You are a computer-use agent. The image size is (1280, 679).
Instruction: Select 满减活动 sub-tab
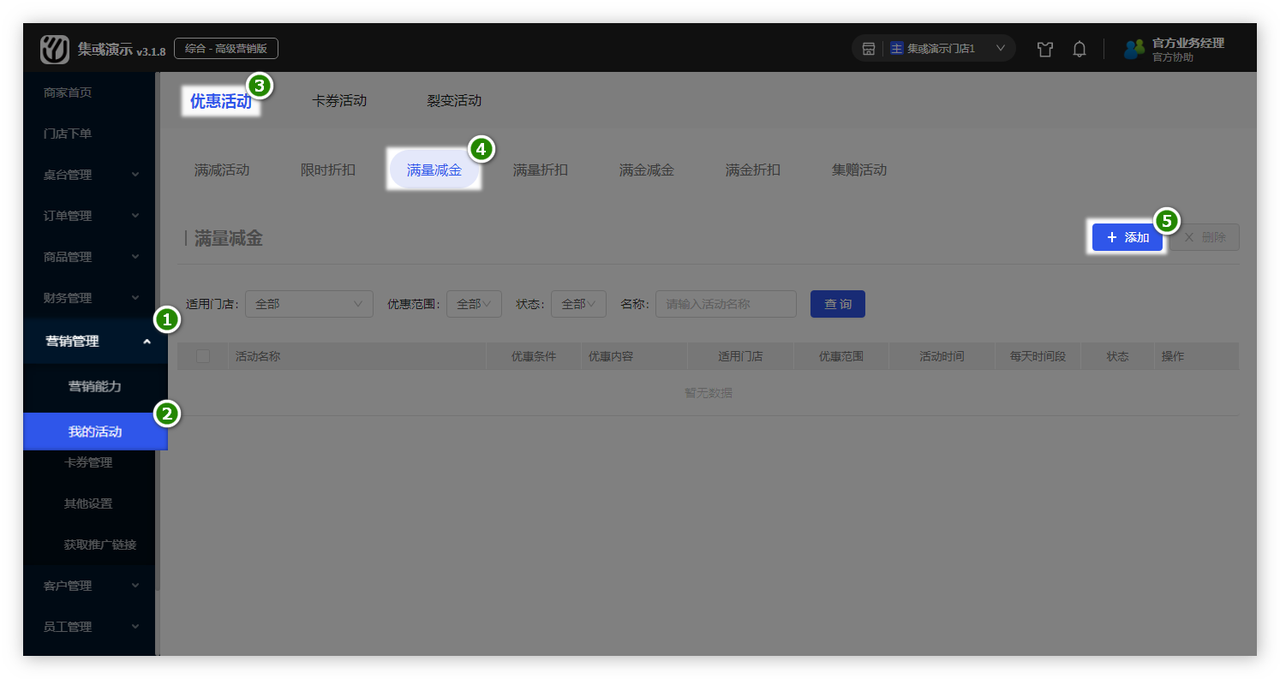(222, 170)
